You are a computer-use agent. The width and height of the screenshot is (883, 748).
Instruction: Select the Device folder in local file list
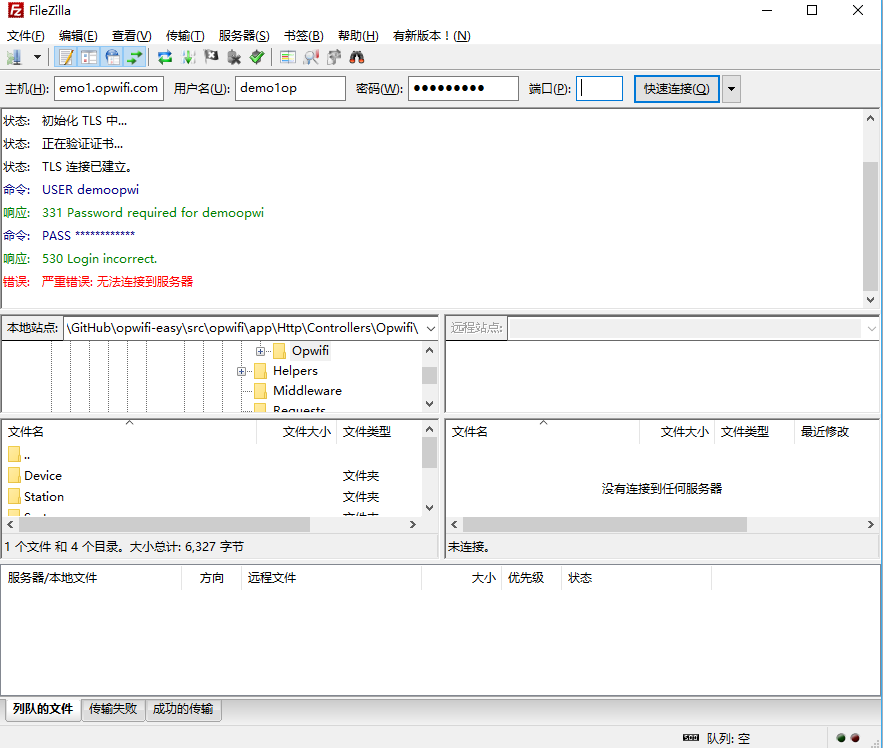[x=43, y=476]
